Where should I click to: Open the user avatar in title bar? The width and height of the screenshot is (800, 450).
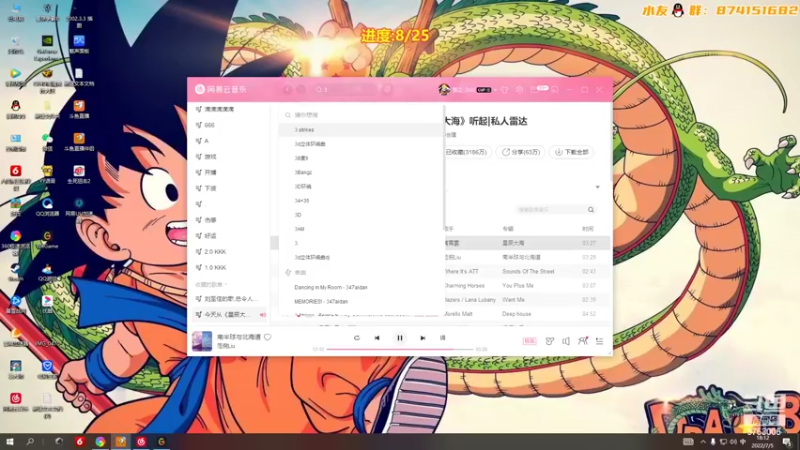coord(444,89)
